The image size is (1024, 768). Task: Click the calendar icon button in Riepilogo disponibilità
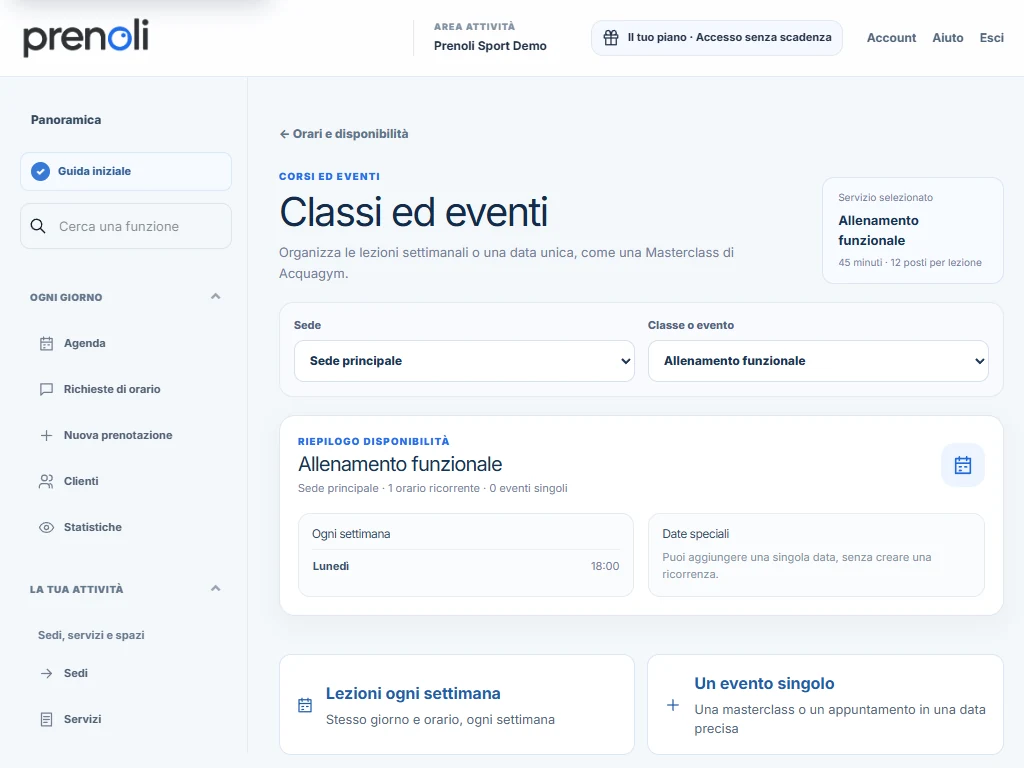(x=963, y=465)
